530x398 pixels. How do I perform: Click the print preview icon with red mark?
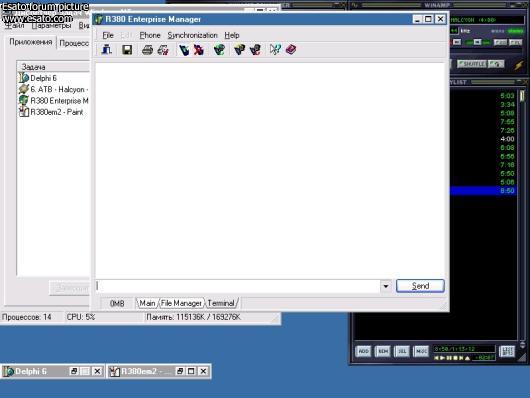coord(163,50)
